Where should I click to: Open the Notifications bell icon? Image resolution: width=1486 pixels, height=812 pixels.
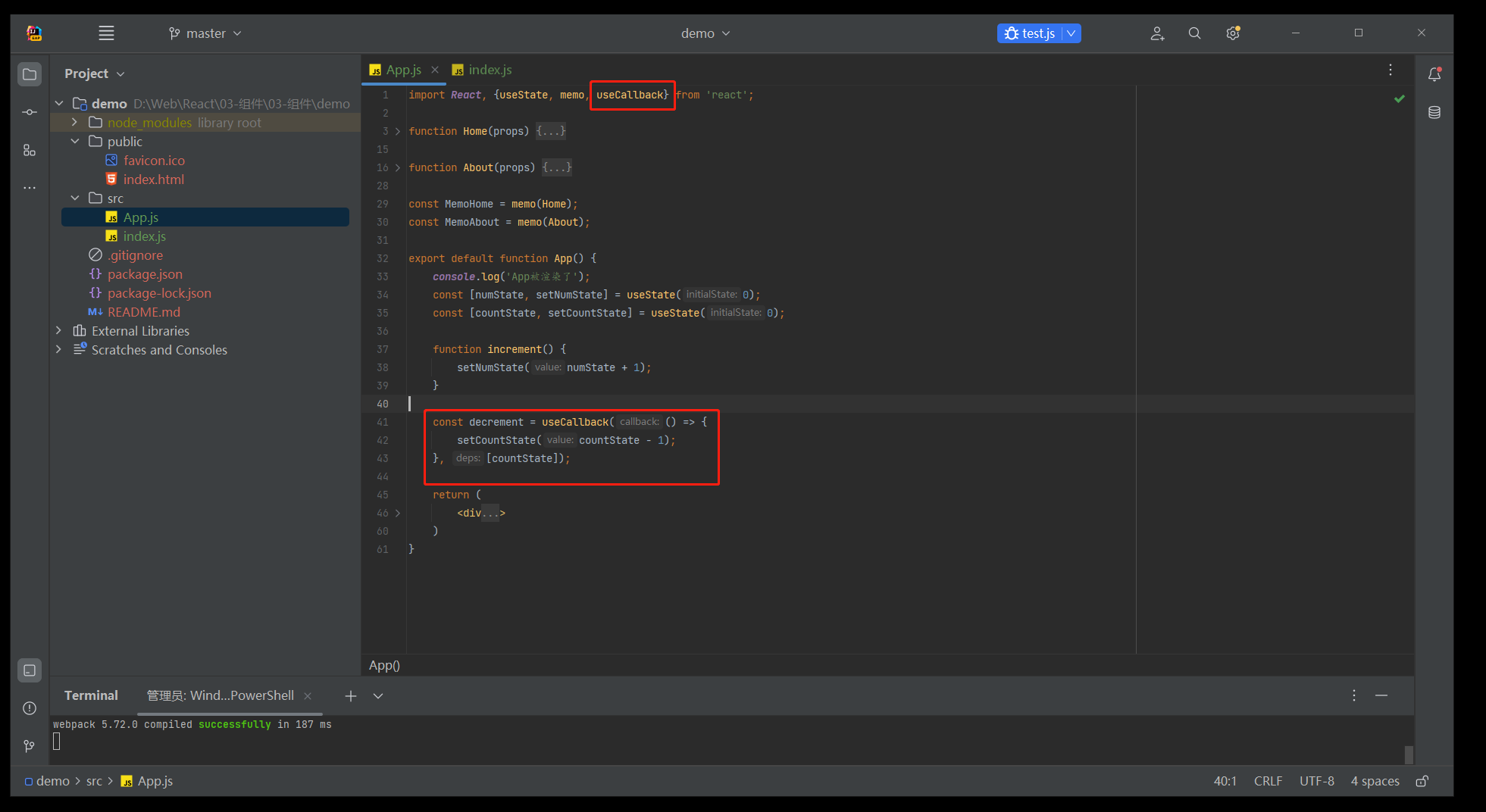click(1434, 74)
